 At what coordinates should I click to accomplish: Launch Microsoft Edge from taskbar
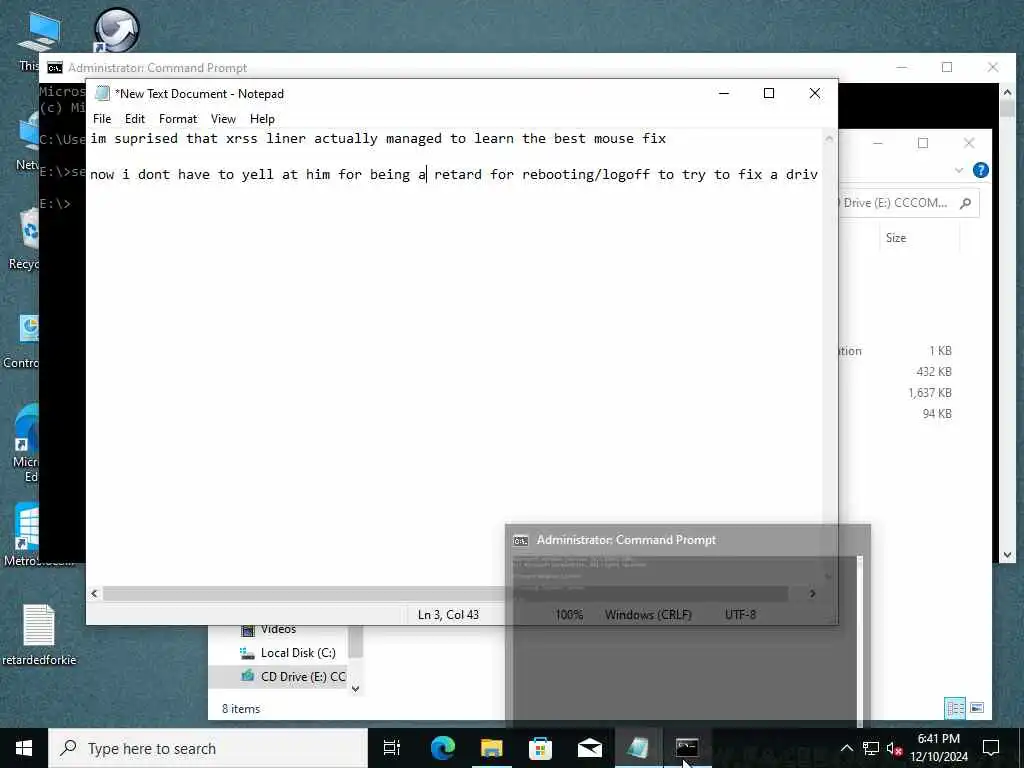(x=442, y=748)
